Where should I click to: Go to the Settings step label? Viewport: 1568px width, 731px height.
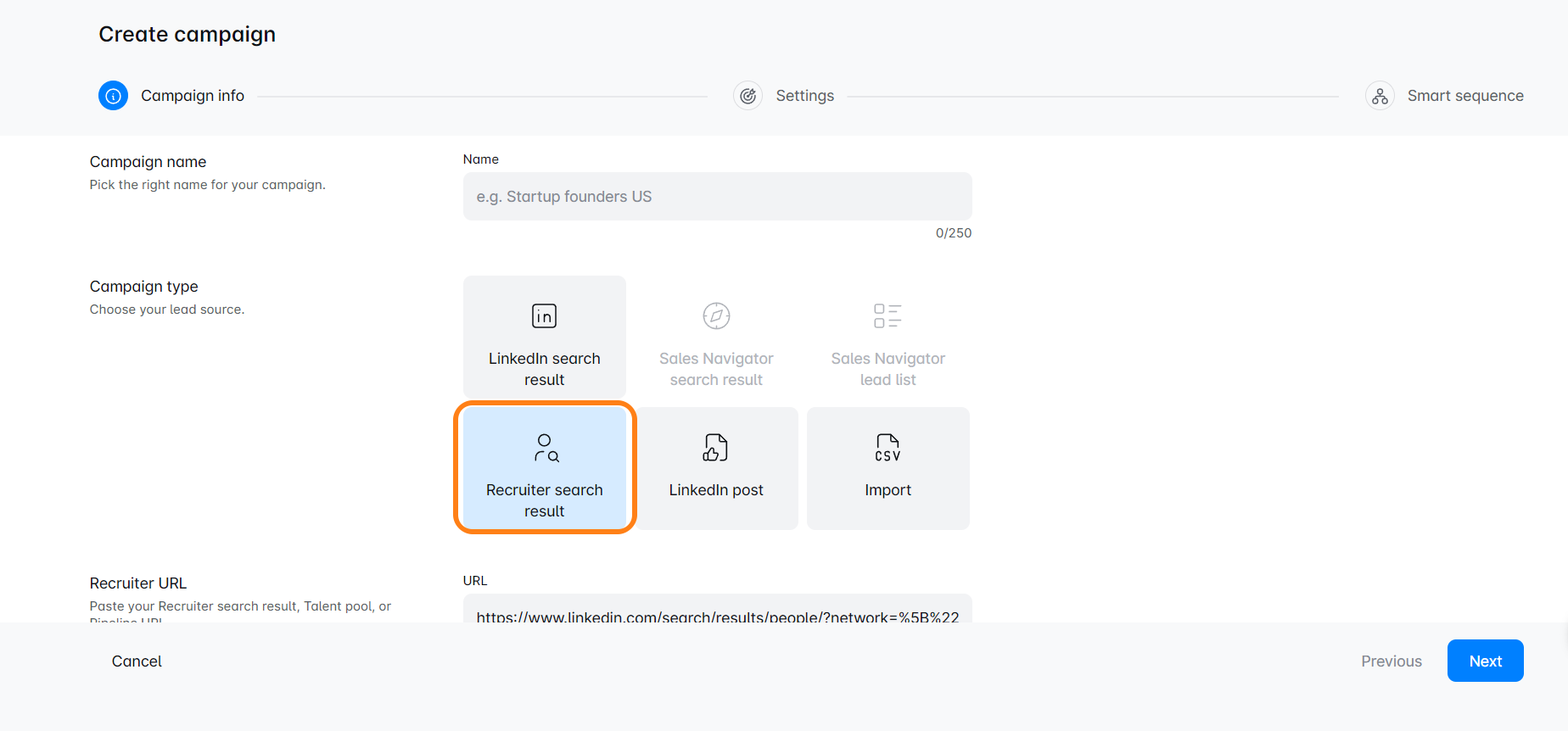tap(804, 96)
